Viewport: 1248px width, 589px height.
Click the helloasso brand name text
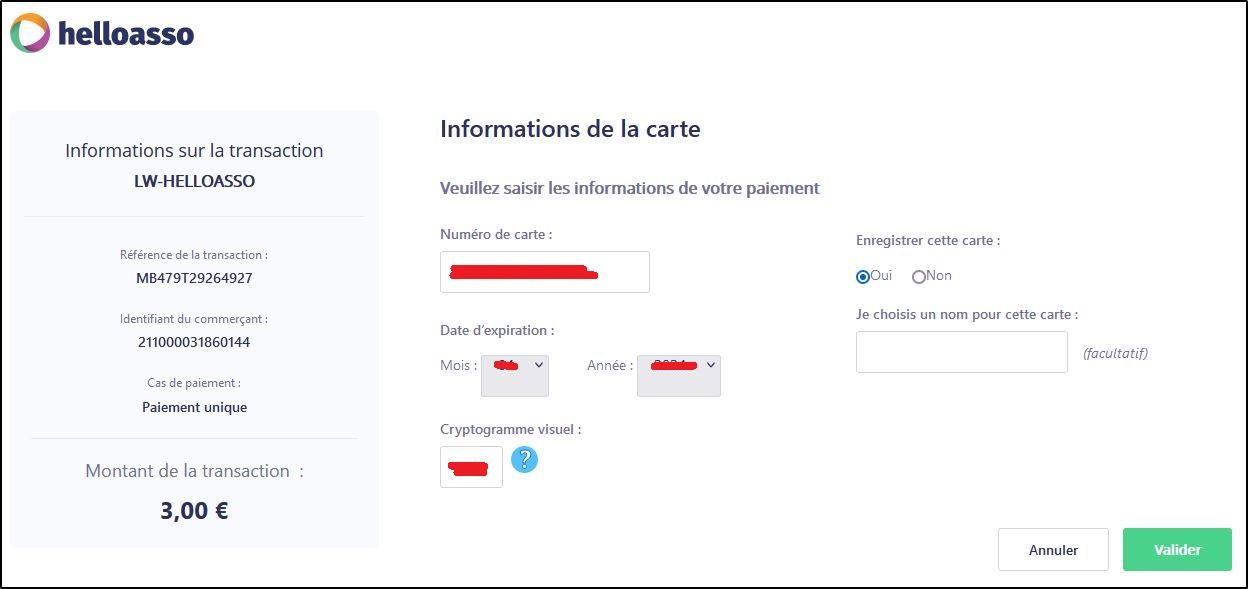pos(126,35)
